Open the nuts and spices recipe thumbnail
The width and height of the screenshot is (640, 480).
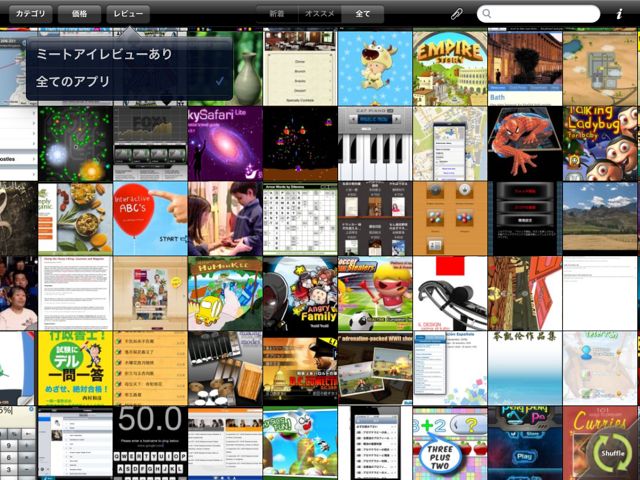[x=75, y=219]
